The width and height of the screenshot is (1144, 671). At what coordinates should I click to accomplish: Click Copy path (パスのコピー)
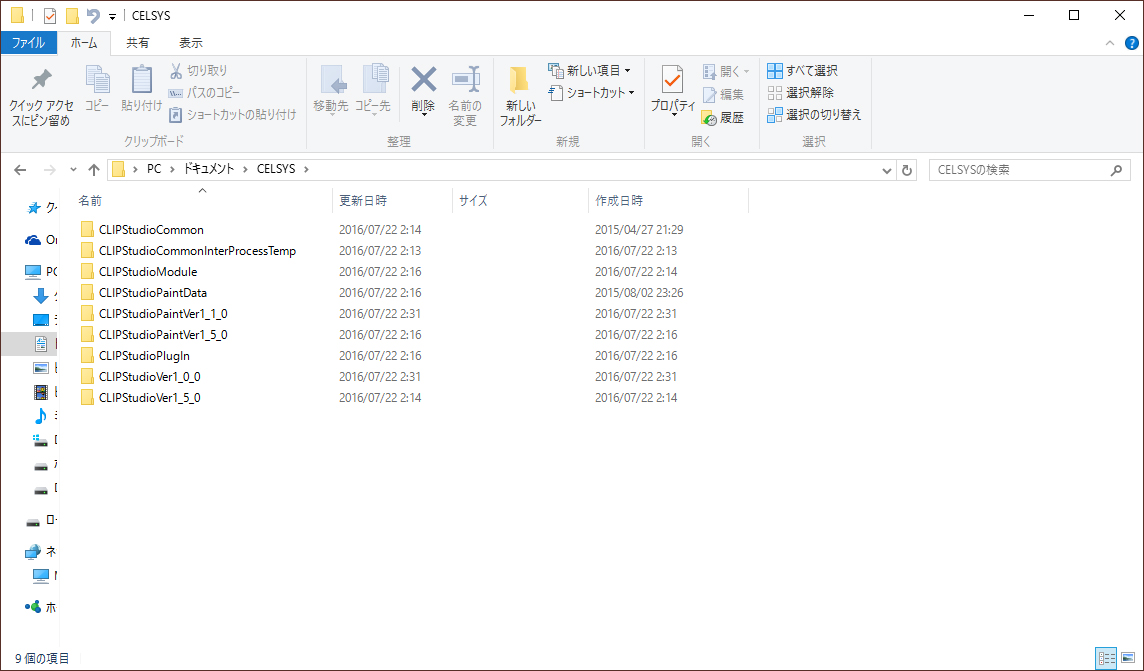[204, 93]
